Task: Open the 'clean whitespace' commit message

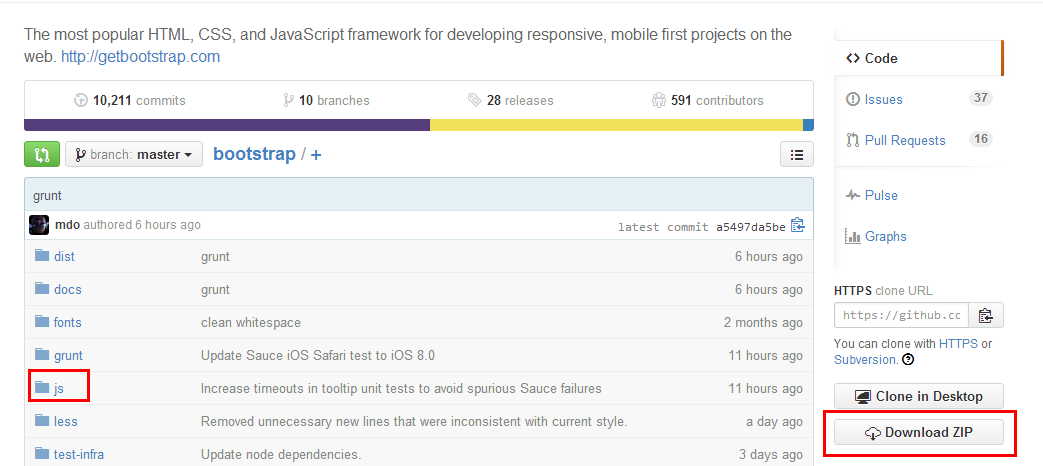Action: [251, 322]
